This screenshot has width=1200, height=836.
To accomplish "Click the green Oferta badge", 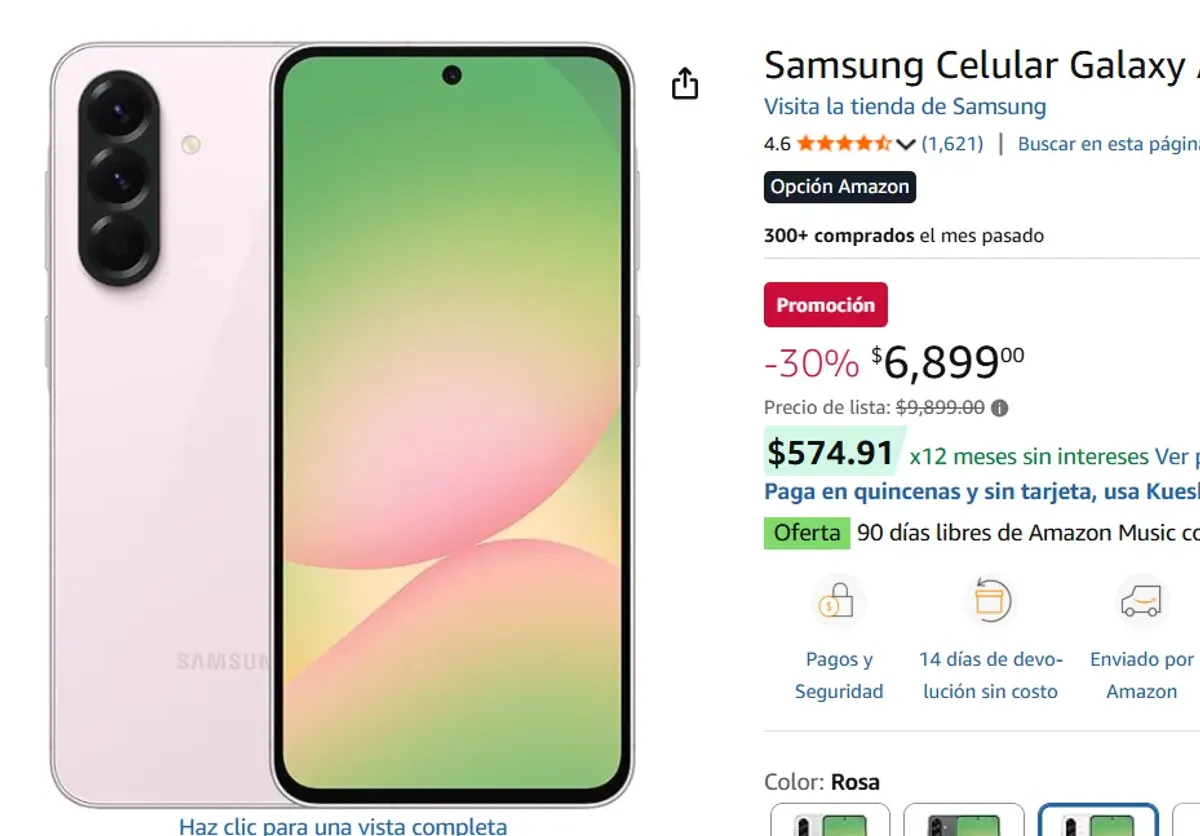I will pyautogui.click(x=806, y=532).
